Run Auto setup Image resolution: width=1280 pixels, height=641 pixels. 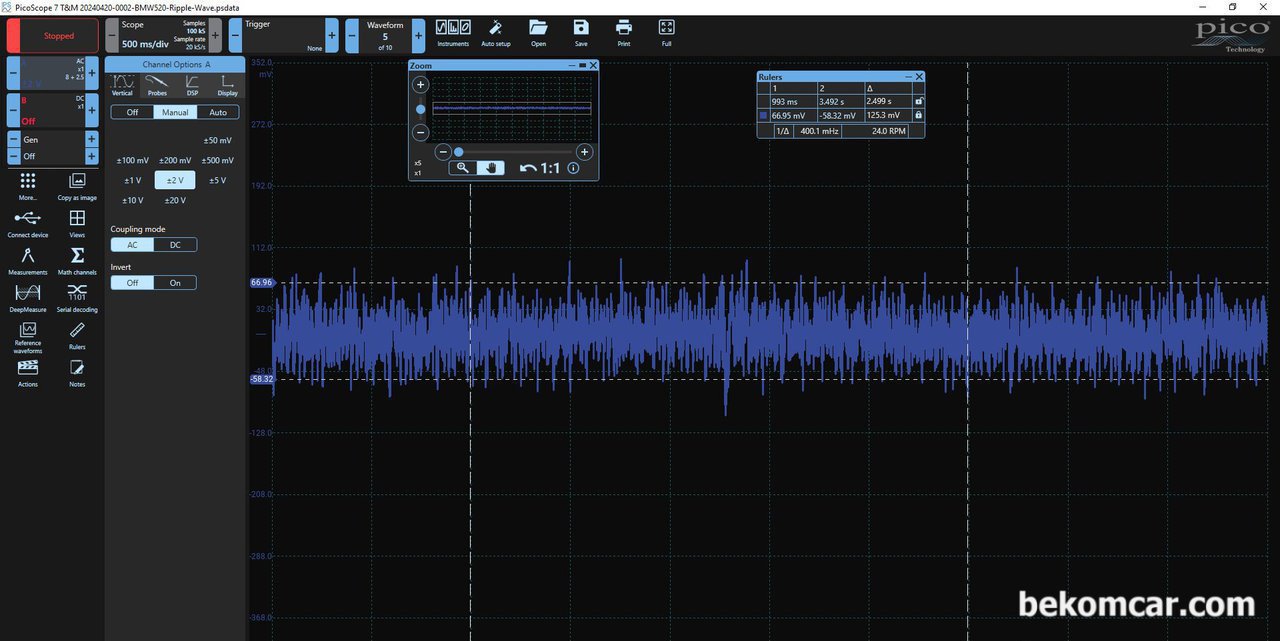pyautogui.click(x=495, y=33)
